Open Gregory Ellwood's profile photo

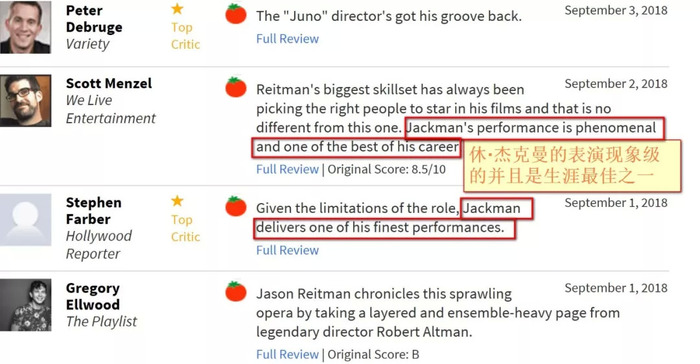tap(25, 305)
